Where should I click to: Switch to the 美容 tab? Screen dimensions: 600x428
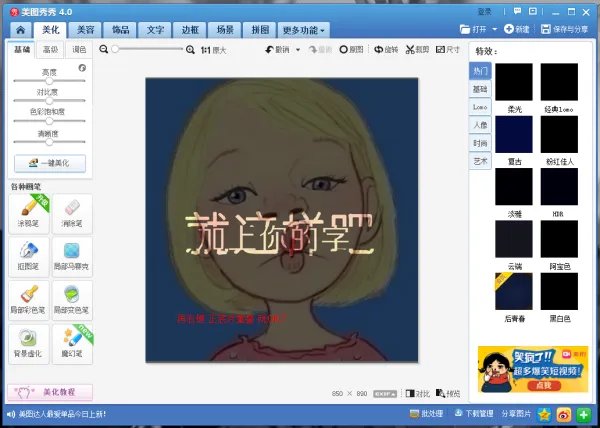tap(85, 30)
